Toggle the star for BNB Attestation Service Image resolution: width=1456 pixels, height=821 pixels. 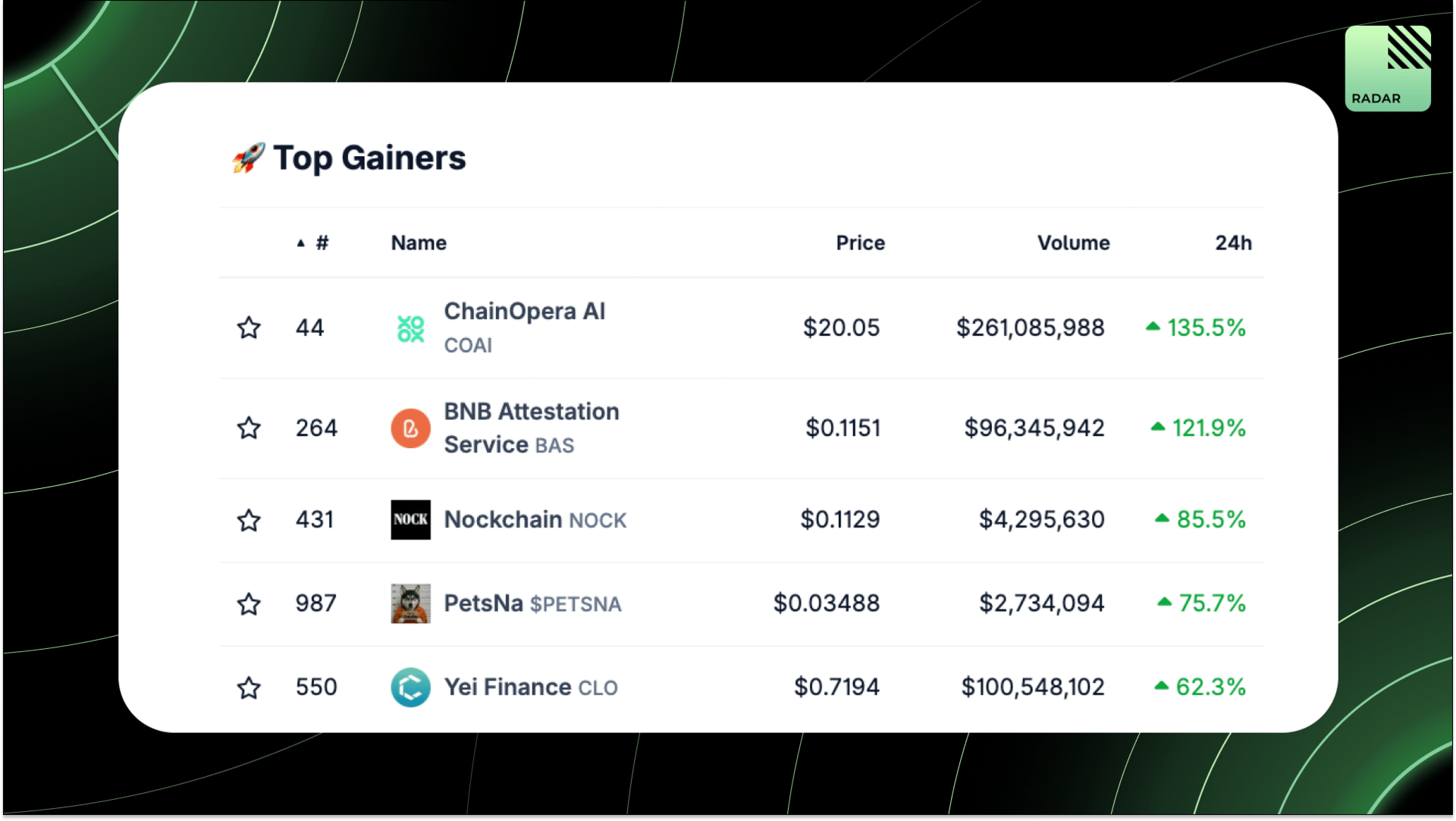[249, 428]
